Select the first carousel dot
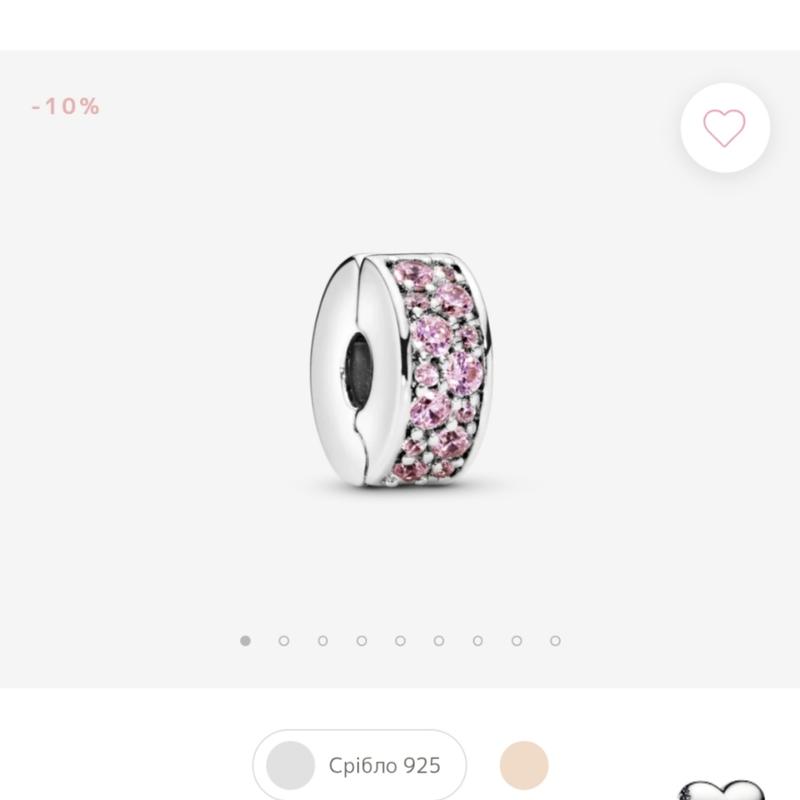Viewport: 800px width, 800px height. point(245,640)
